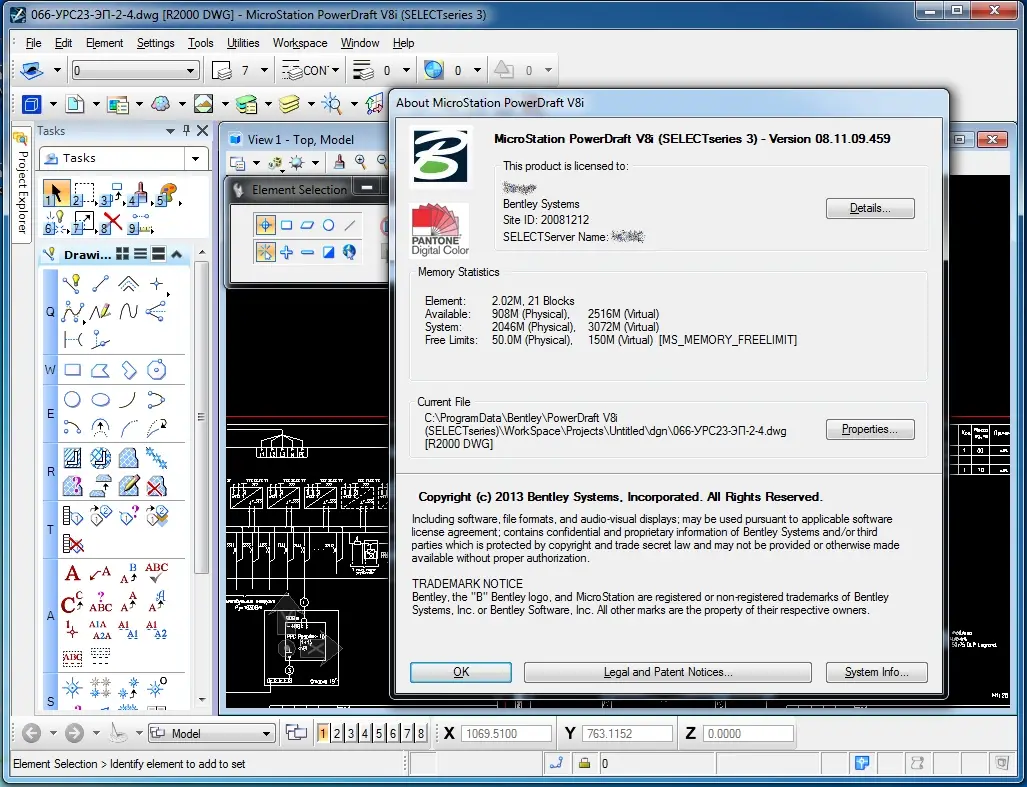Open the active level dropdown showing 0
Screen dimensions: 1027x787
point(135,70)
